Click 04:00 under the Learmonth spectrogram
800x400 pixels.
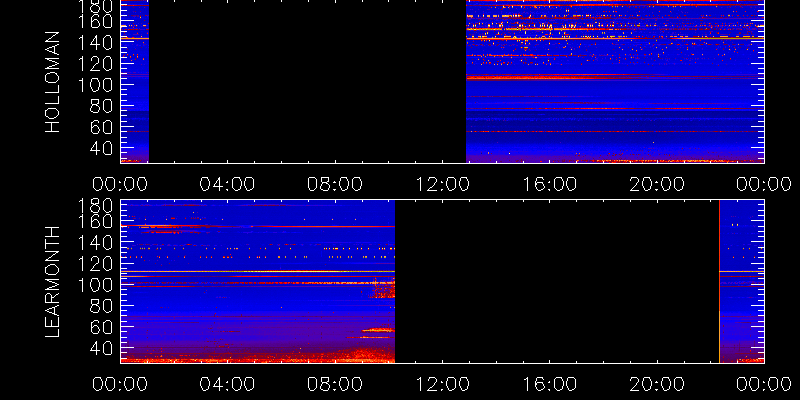(227, 384)
